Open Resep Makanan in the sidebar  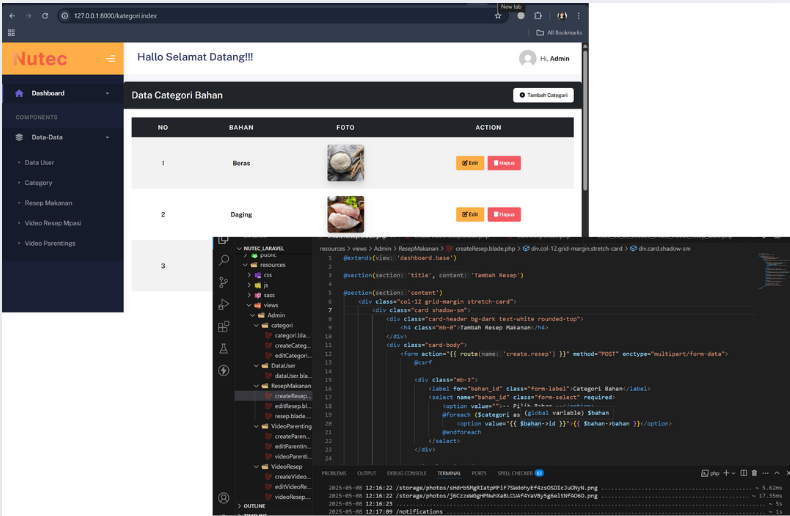point(48,203)
